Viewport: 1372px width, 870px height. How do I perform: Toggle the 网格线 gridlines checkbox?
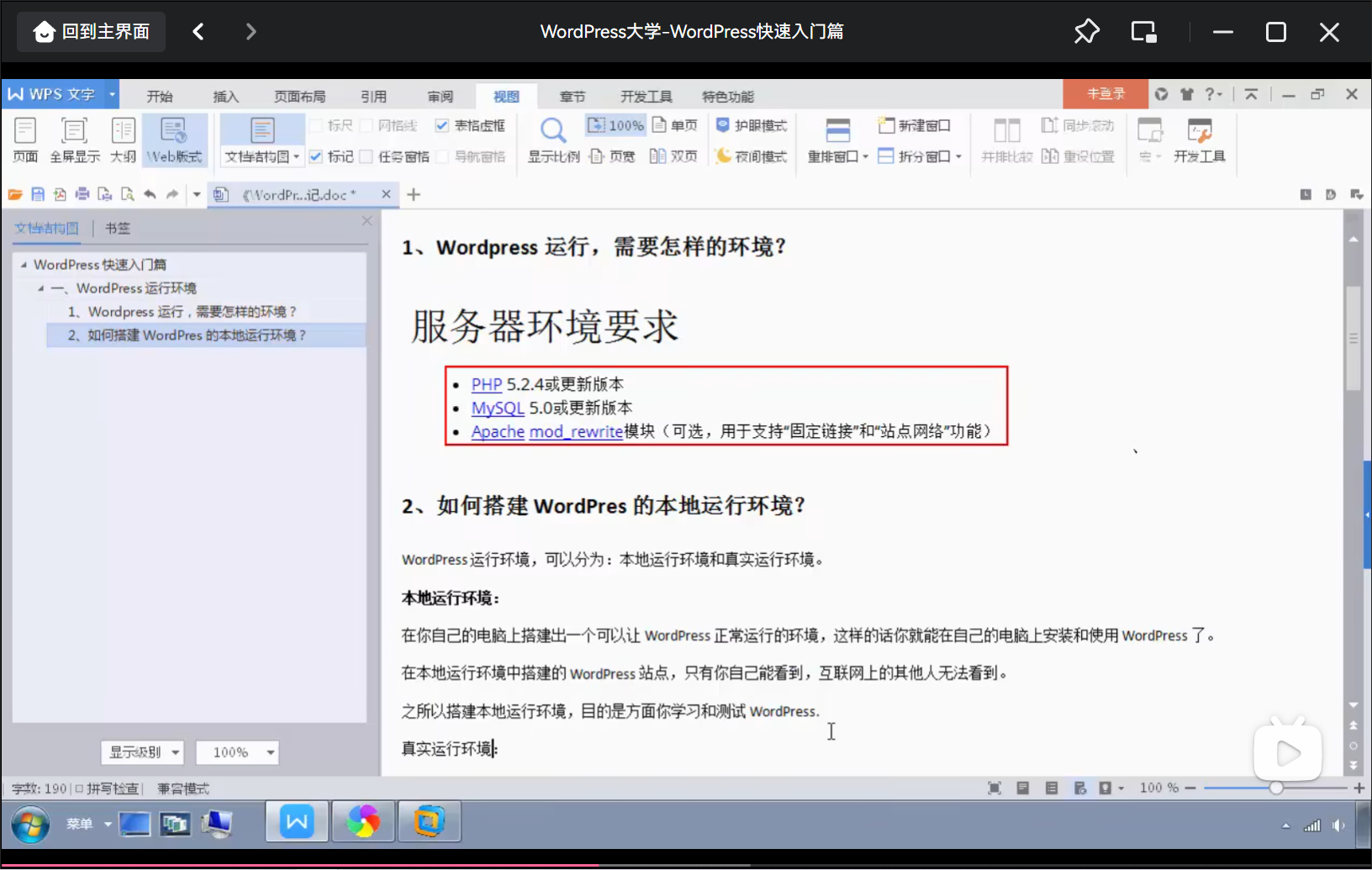(367, 125)
